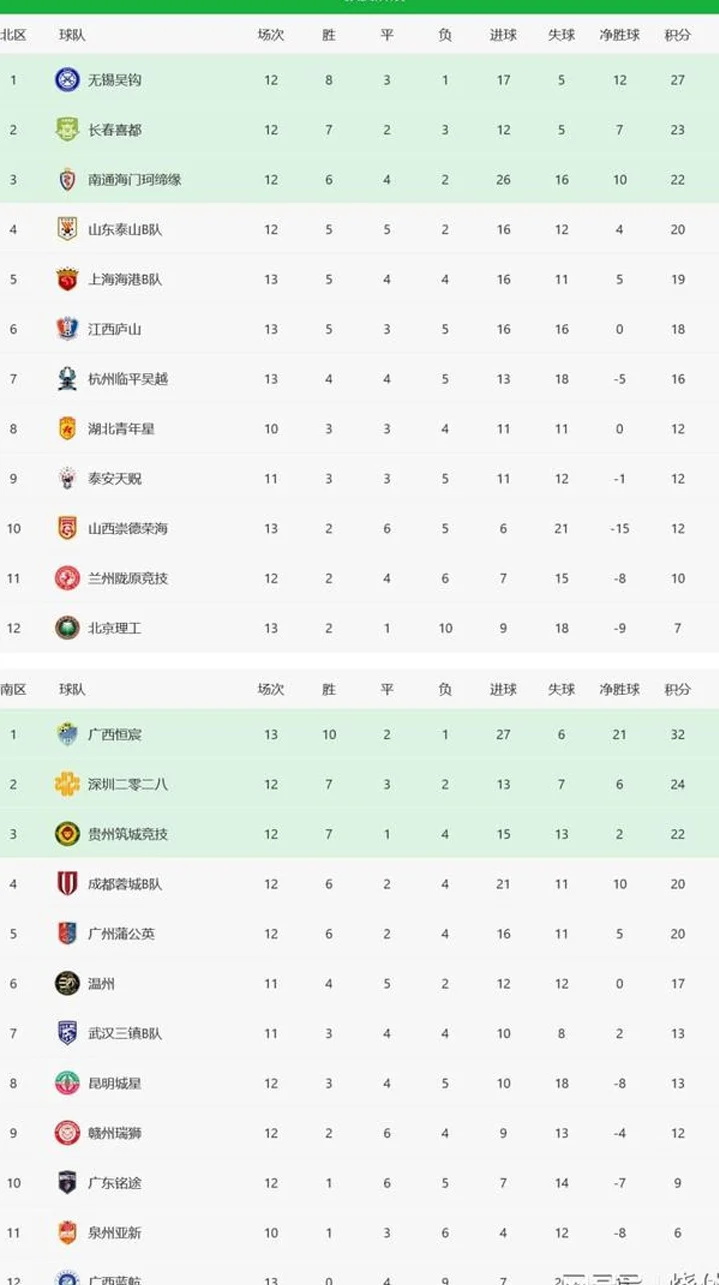719x1285 pixels.
Task: Click the 无锡吴钩 team logo
Action: [67, 80]
